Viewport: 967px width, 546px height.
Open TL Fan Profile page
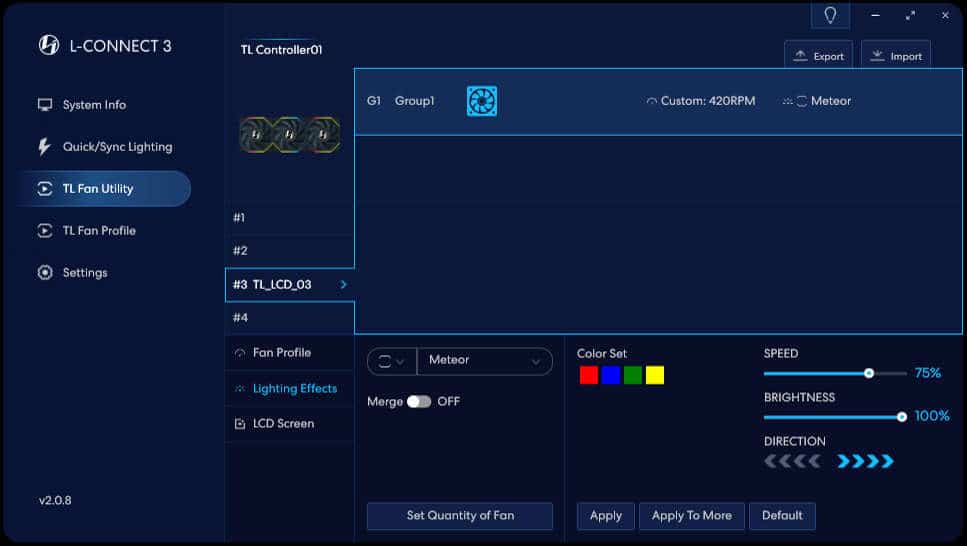click(x=99, y=231)
